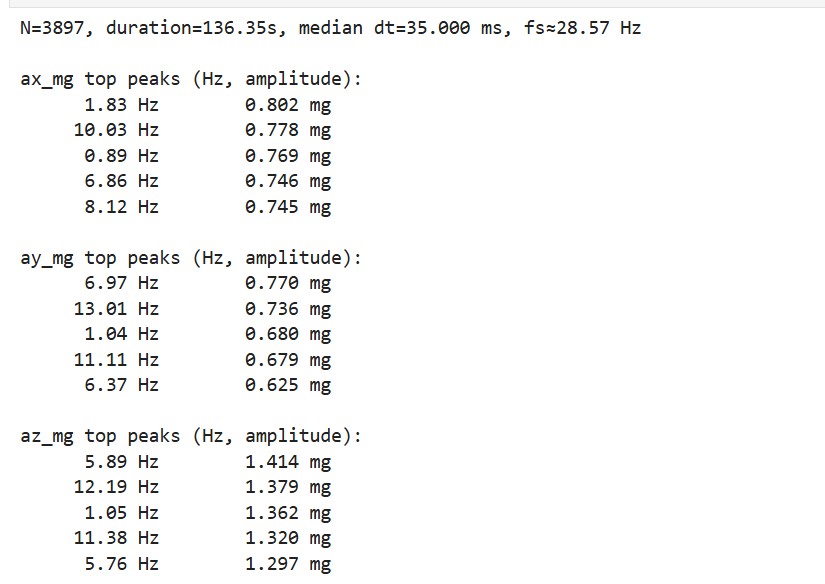Click the 13.01 Hz frequency value
This screenshot has width=825, height=584.
(116, 309)
